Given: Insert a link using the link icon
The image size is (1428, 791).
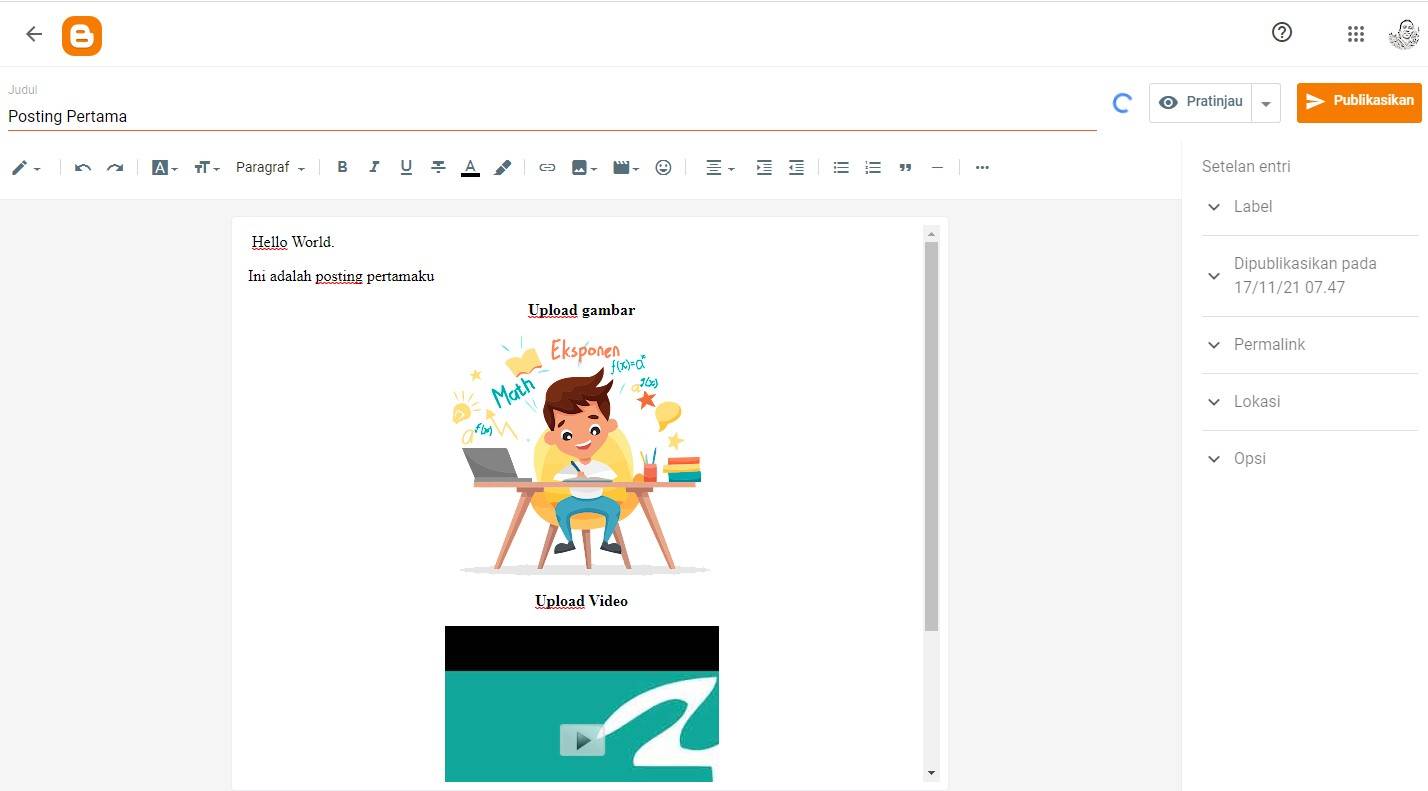Looking at the screenshot, I should click(547, 168).
